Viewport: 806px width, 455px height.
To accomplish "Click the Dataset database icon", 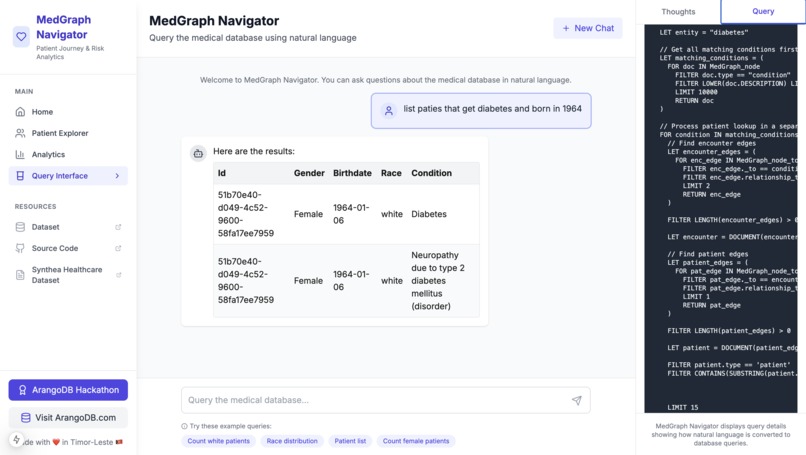I will (20, 227).
